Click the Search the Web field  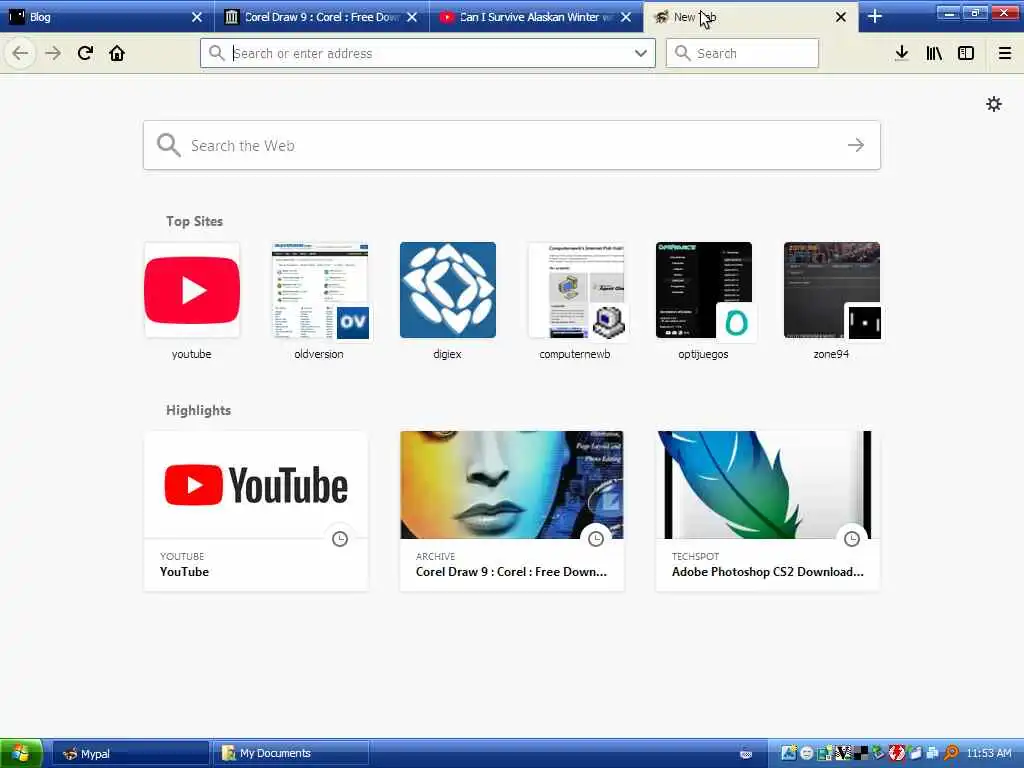[512, 145]
